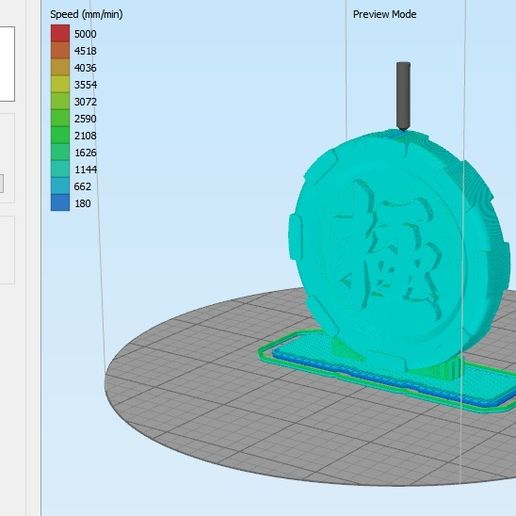516x516 pixels.
Task: Click the green 2108 speed color swatch
Action: (60, 135)
